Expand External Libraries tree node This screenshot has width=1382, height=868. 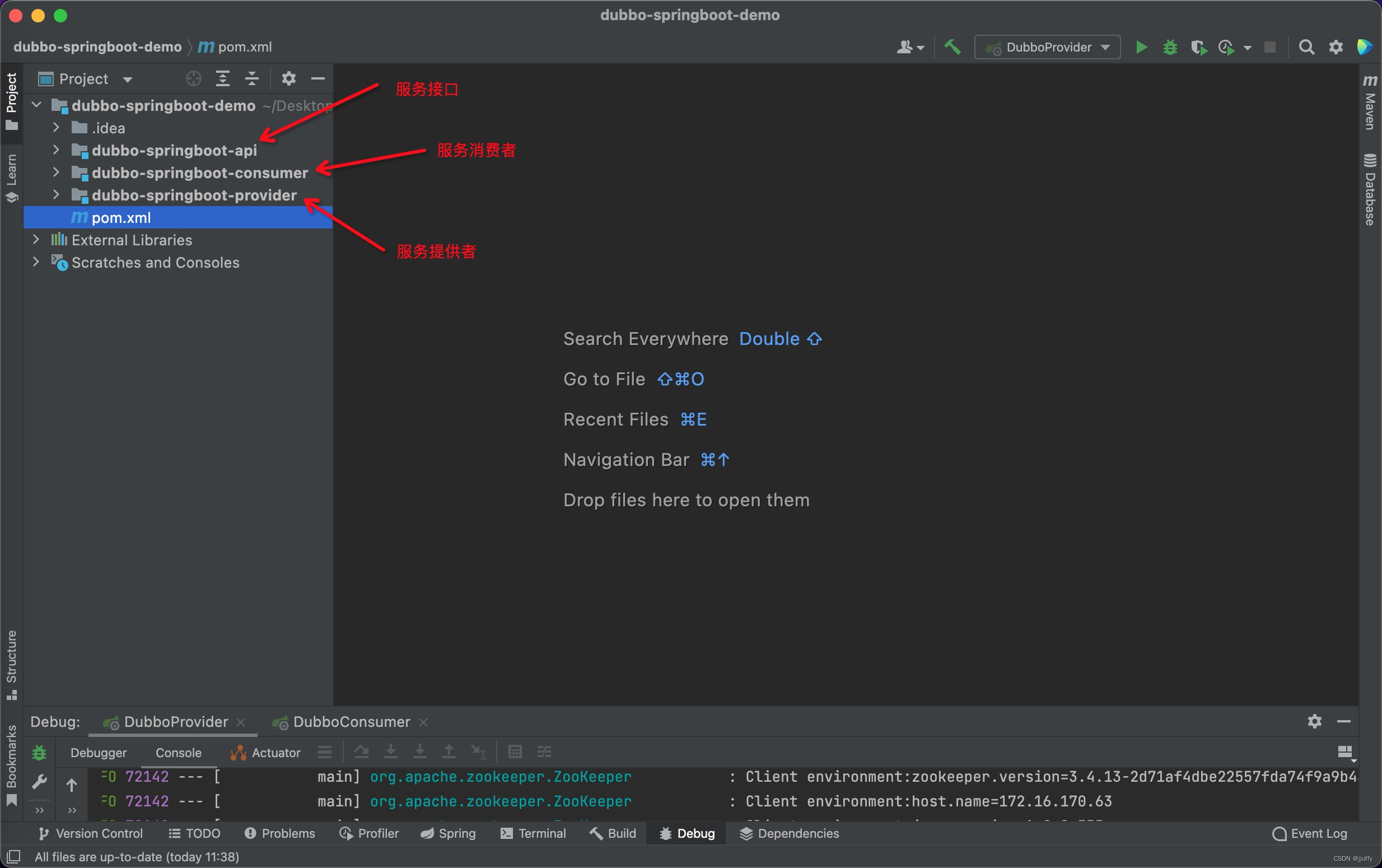coord(36,240)
